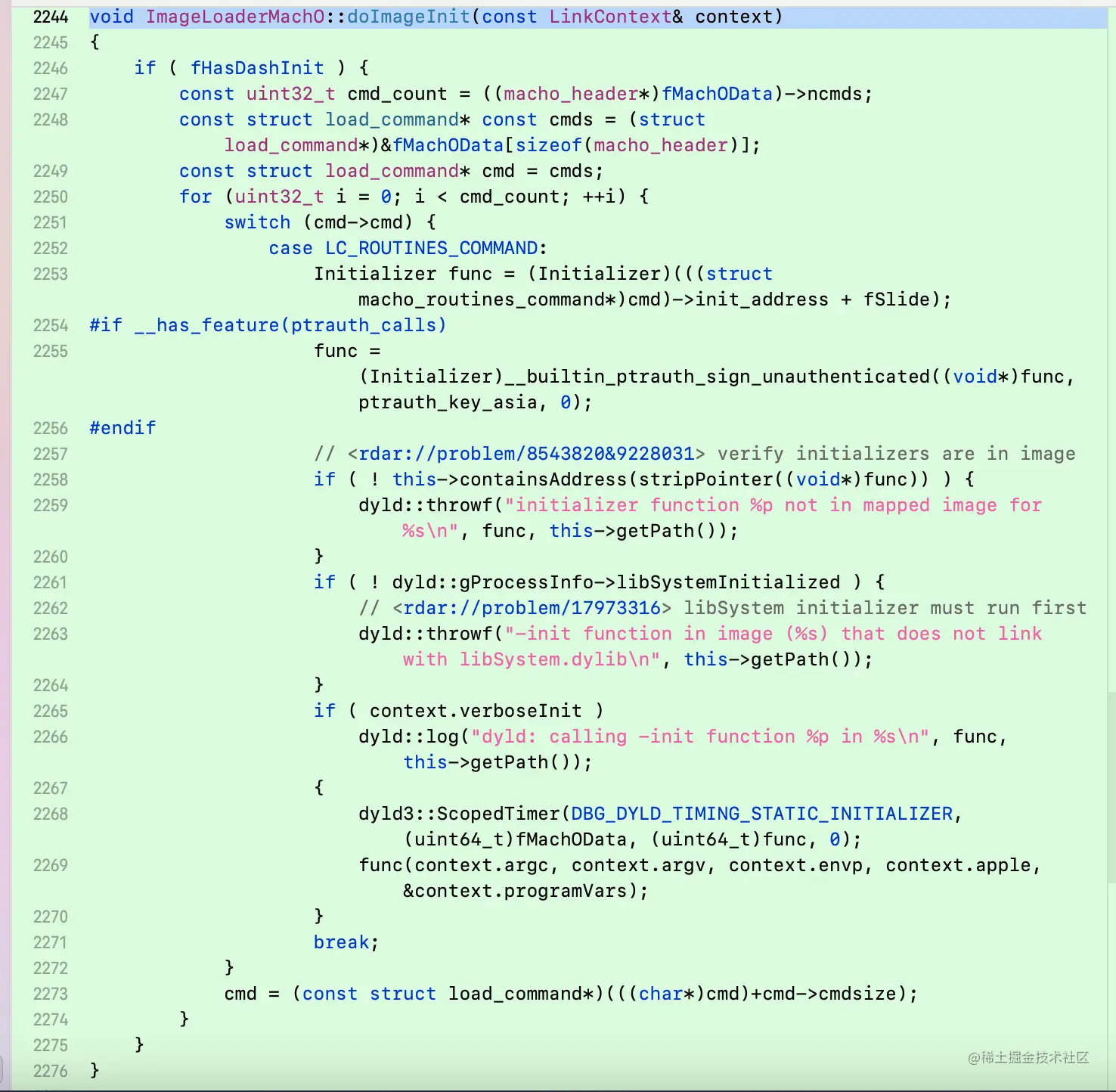
Task: Click line number 2269 in the gutter
Action: pyautogui.click(x=51, y=865)
